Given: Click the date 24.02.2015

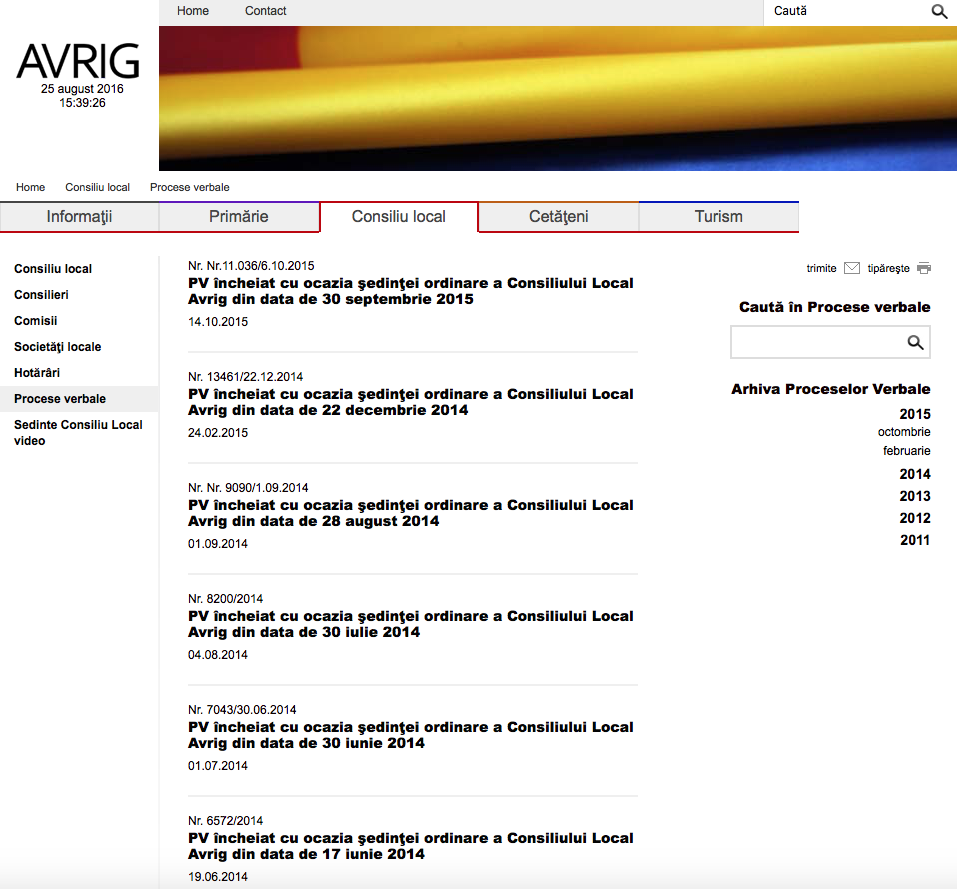Looking at the screenshot, I should (x=218, y=433).
